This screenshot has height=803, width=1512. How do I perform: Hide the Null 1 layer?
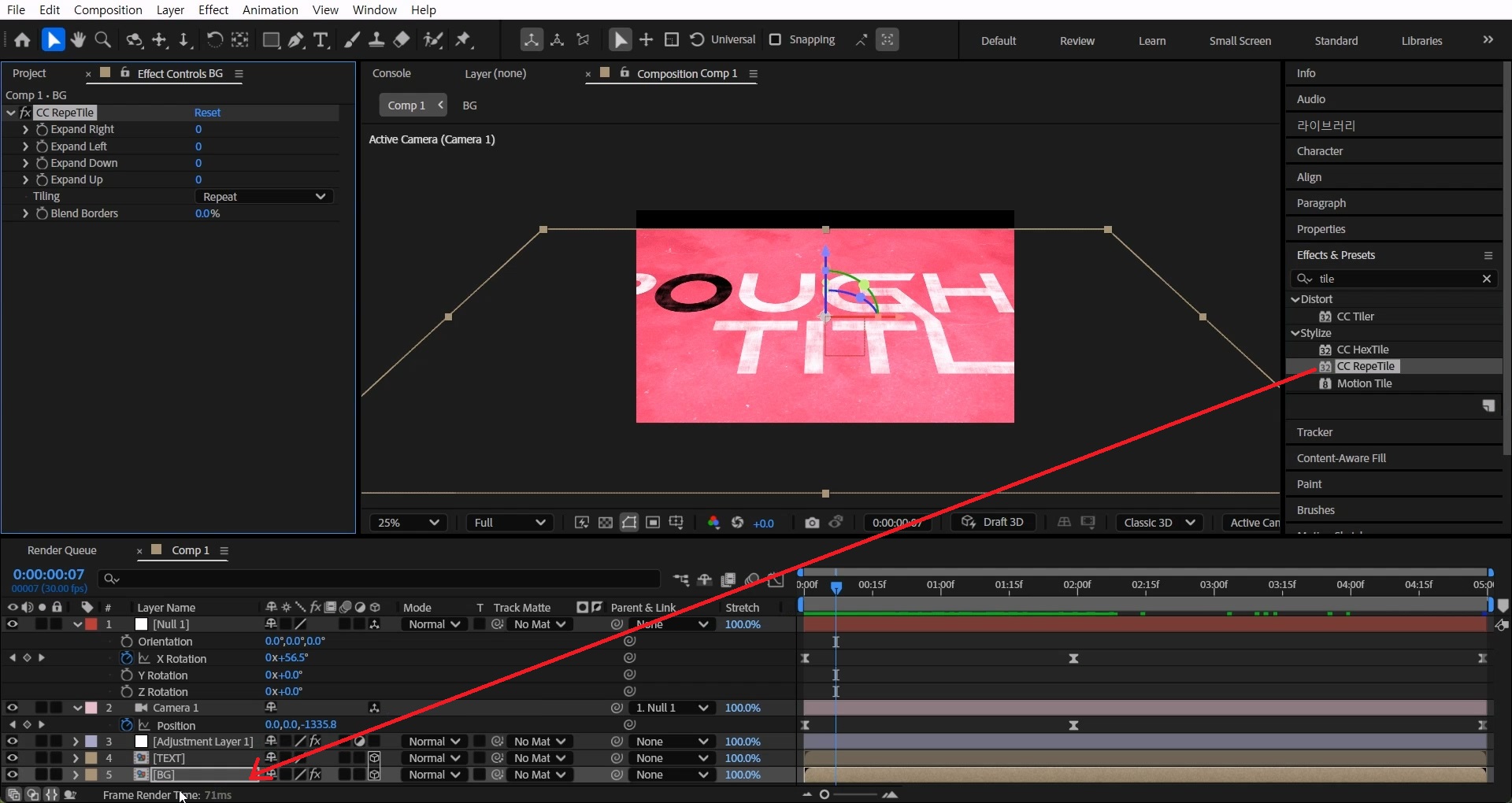(x=12, y=624)
